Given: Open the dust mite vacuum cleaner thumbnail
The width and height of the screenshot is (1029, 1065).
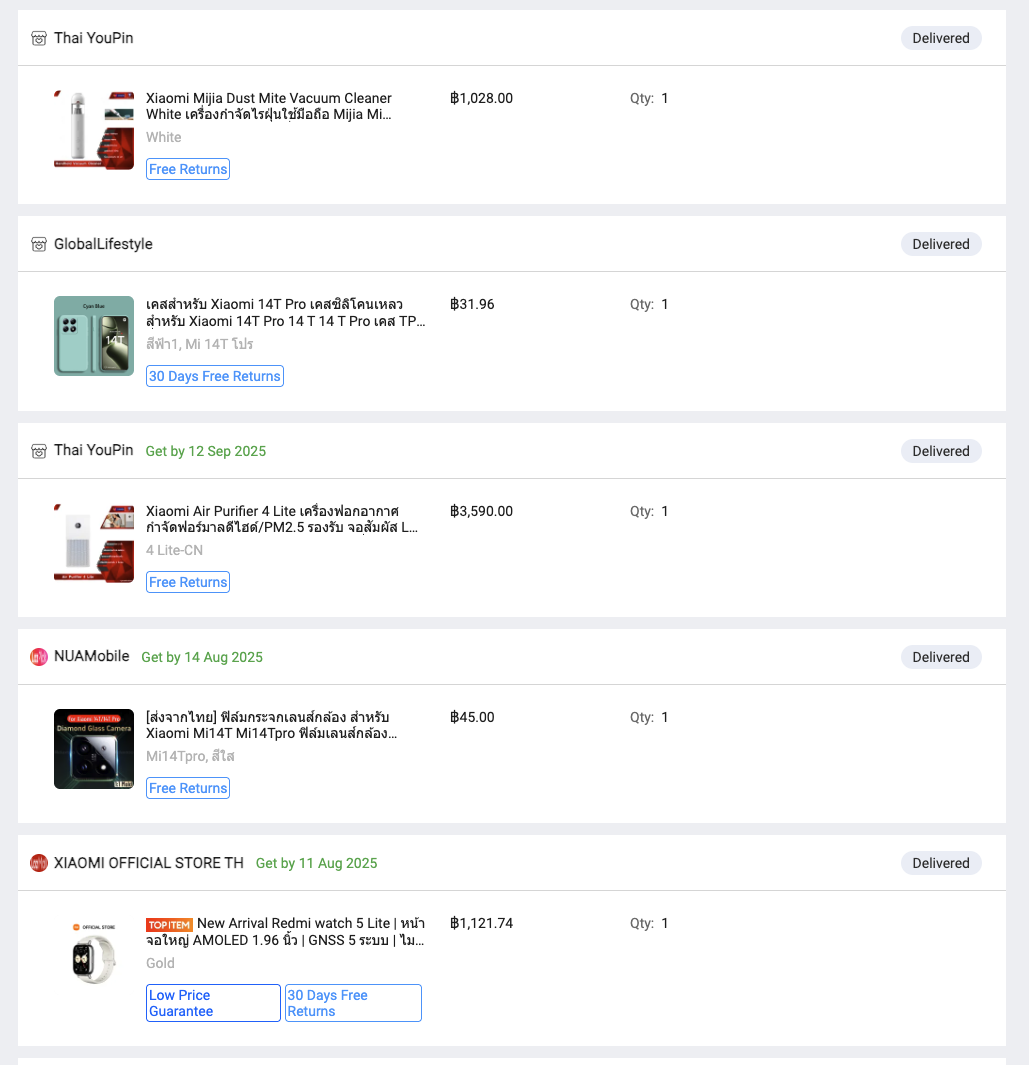Looking at the screenshot, I should click(94, 130).
